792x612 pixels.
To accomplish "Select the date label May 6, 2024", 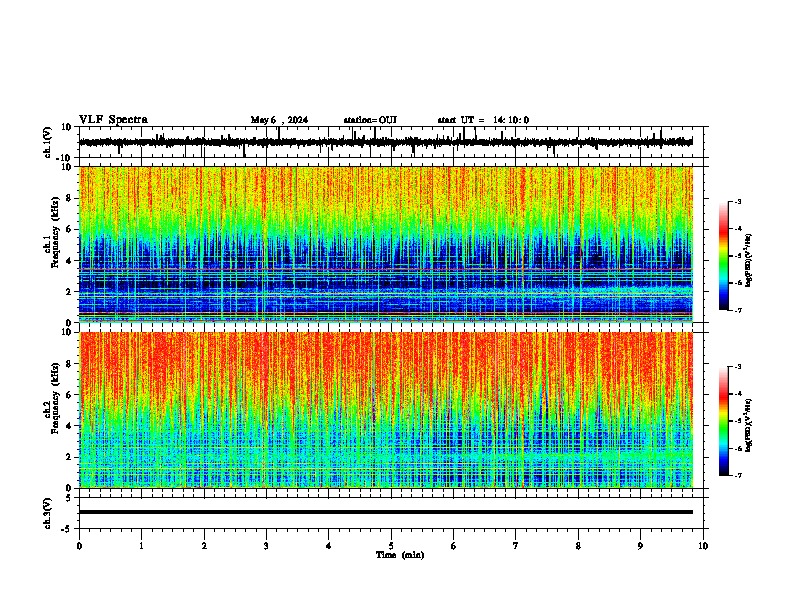I will coord(279,120).
